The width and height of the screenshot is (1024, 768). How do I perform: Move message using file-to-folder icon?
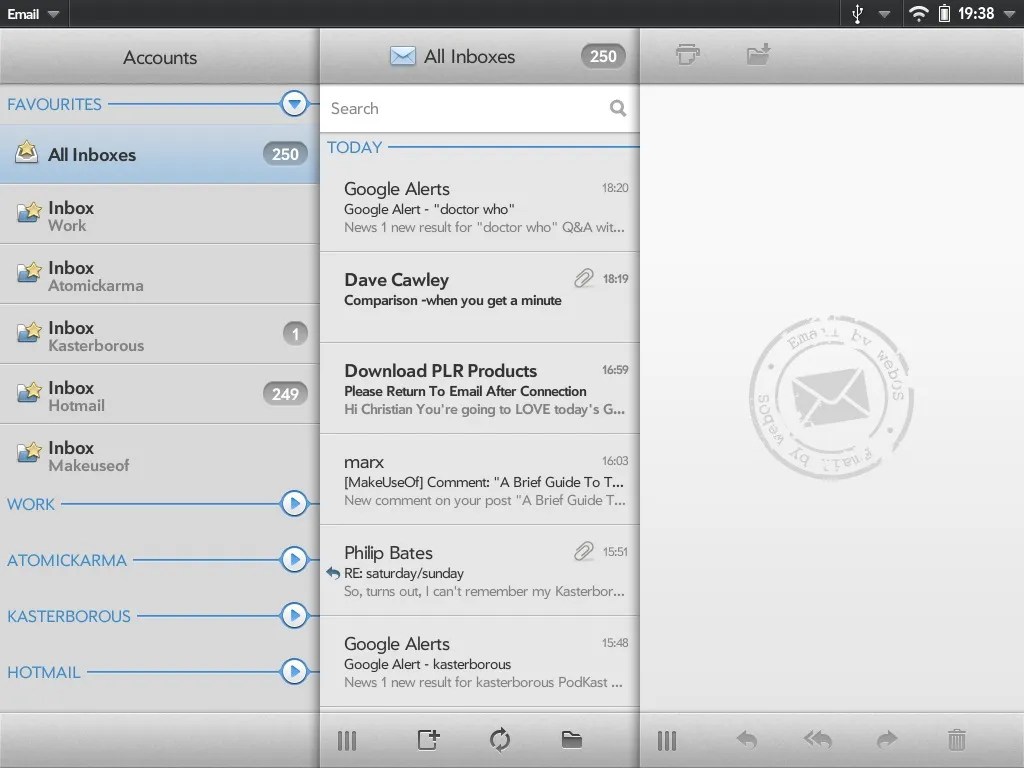(x=757, y=56)
